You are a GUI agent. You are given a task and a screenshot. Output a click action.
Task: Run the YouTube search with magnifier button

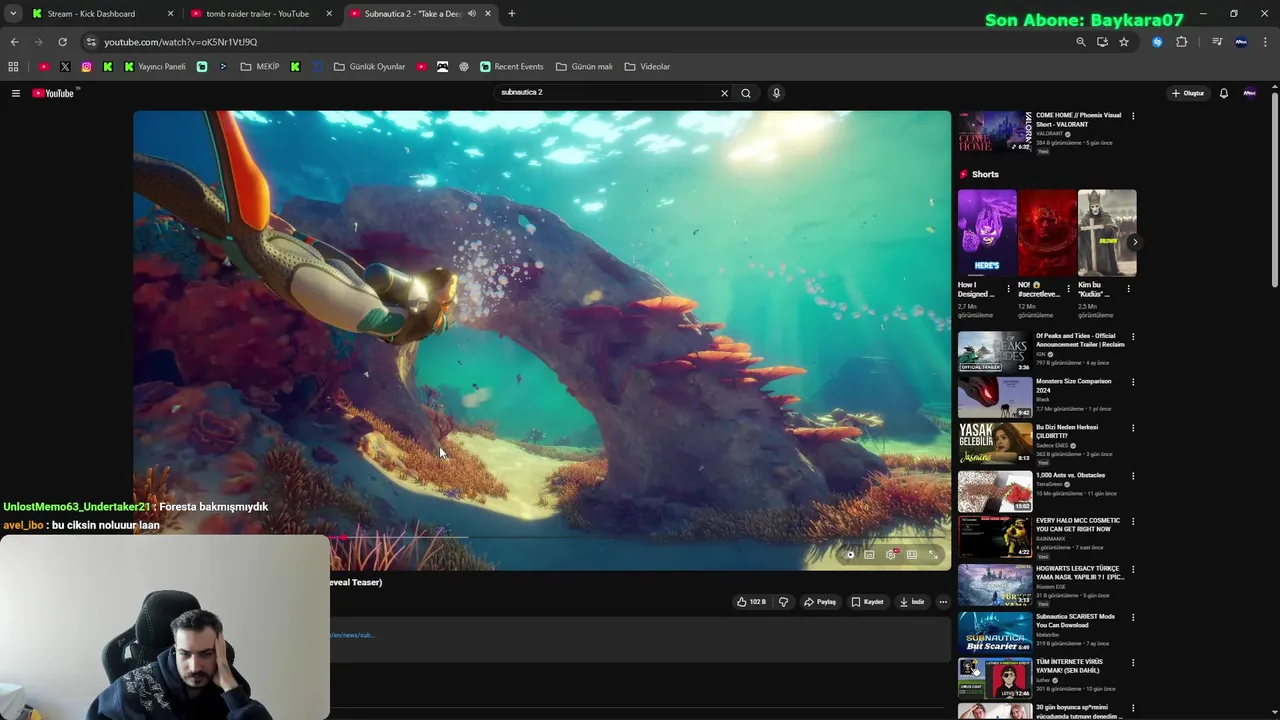coord(746,93)
